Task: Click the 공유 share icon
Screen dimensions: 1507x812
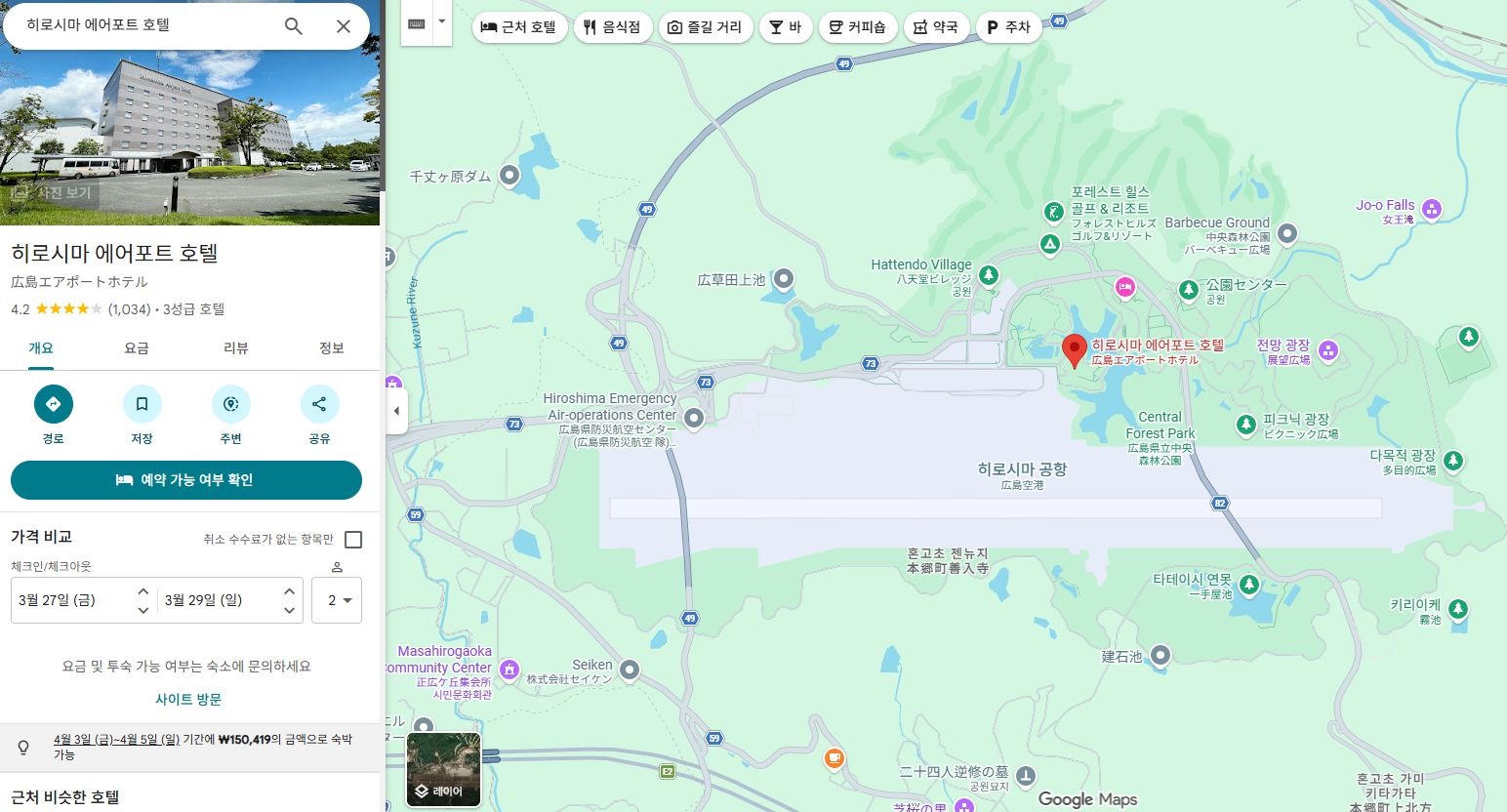Action: pyautogui.click(x=320, y=404)
